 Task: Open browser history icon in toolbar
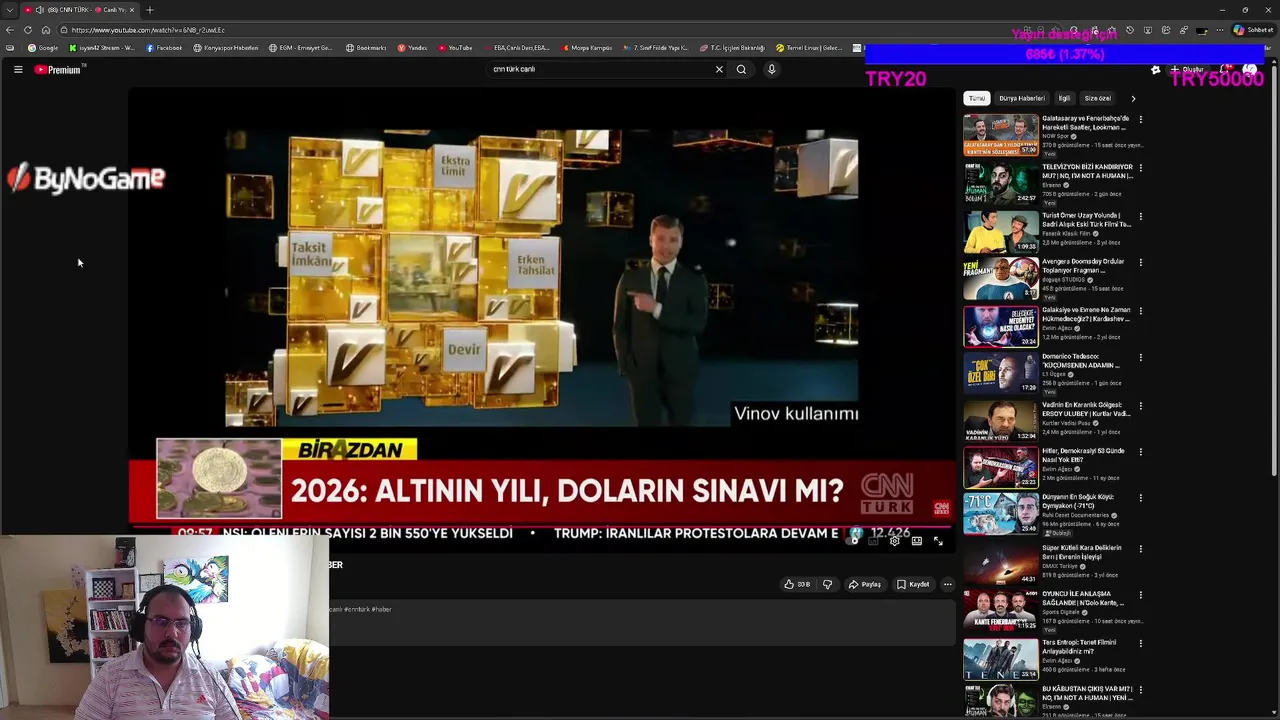click(x=1130, y=30)
